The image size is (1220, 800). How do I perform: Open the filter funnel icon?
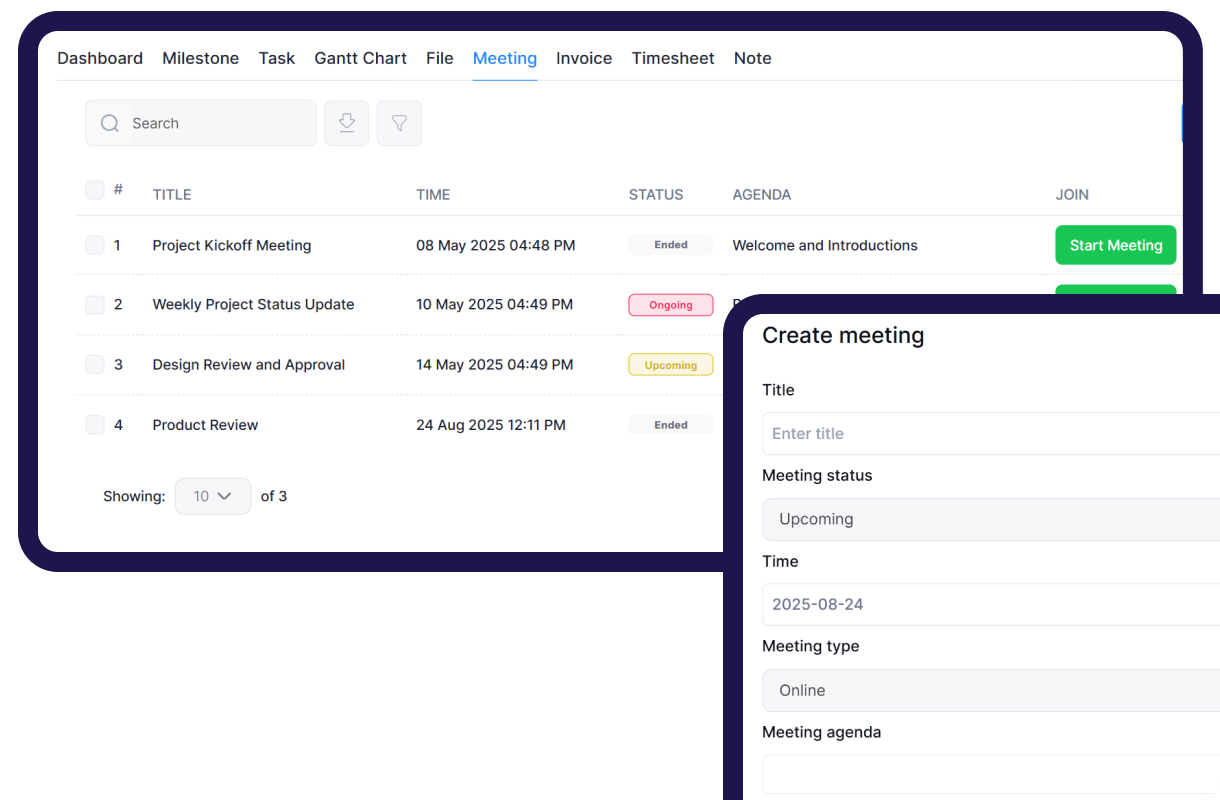click(x=399, y=123)
